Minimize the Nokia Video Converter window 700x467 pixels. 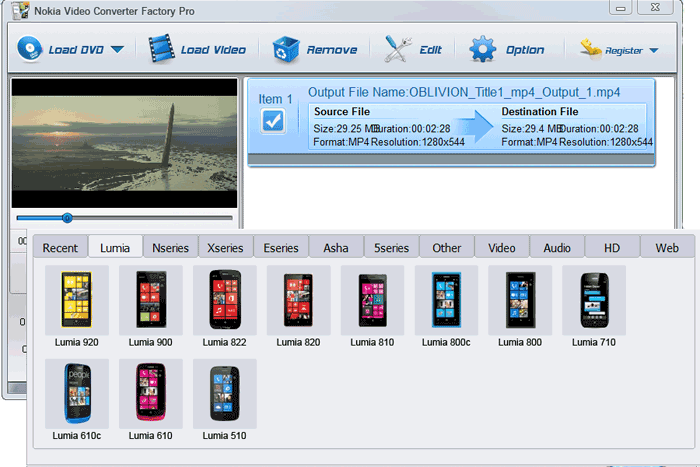coord(621,8)
